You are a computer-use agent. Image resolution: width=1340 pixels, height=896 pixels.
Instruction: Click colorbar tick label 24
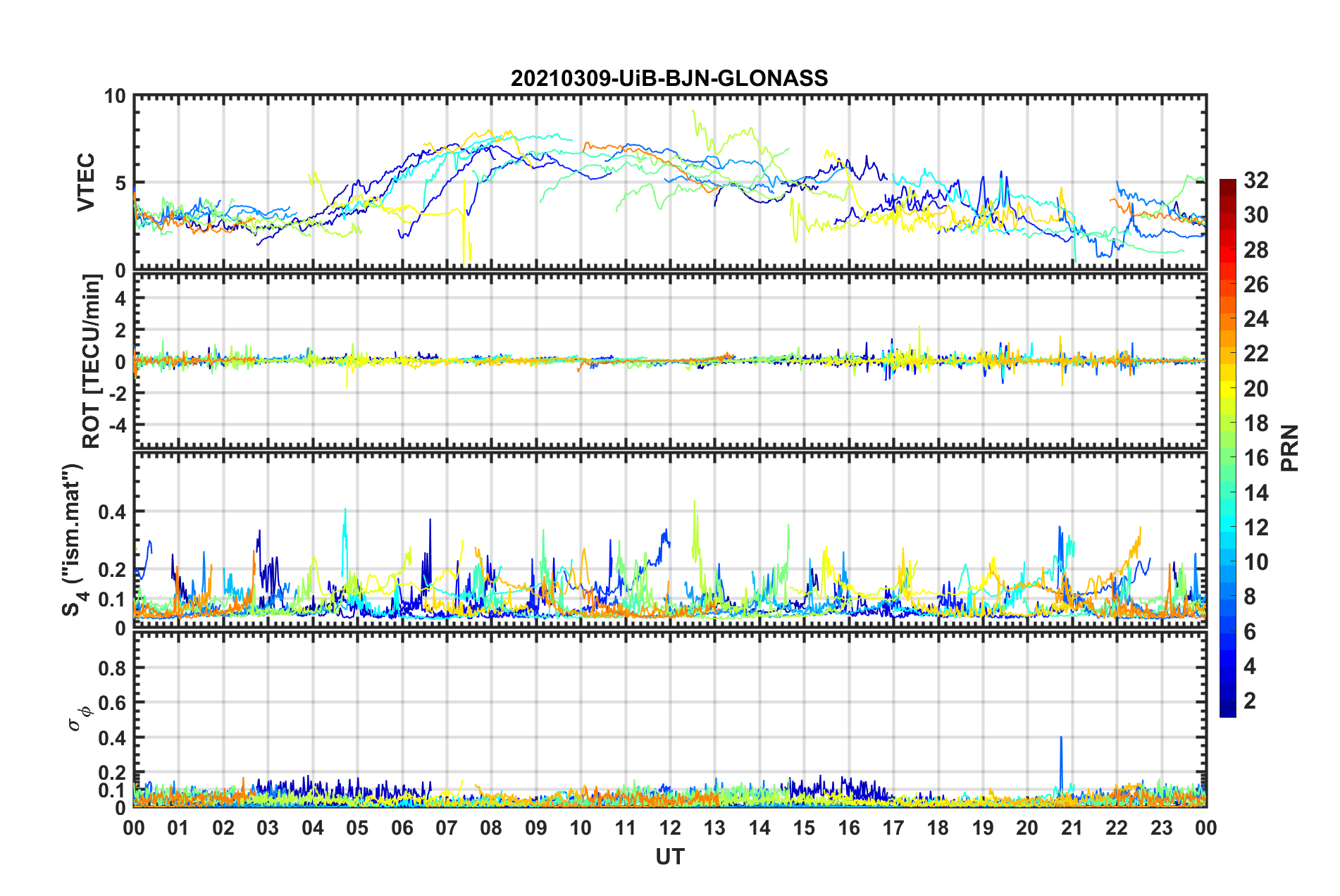click(1256, 319)
